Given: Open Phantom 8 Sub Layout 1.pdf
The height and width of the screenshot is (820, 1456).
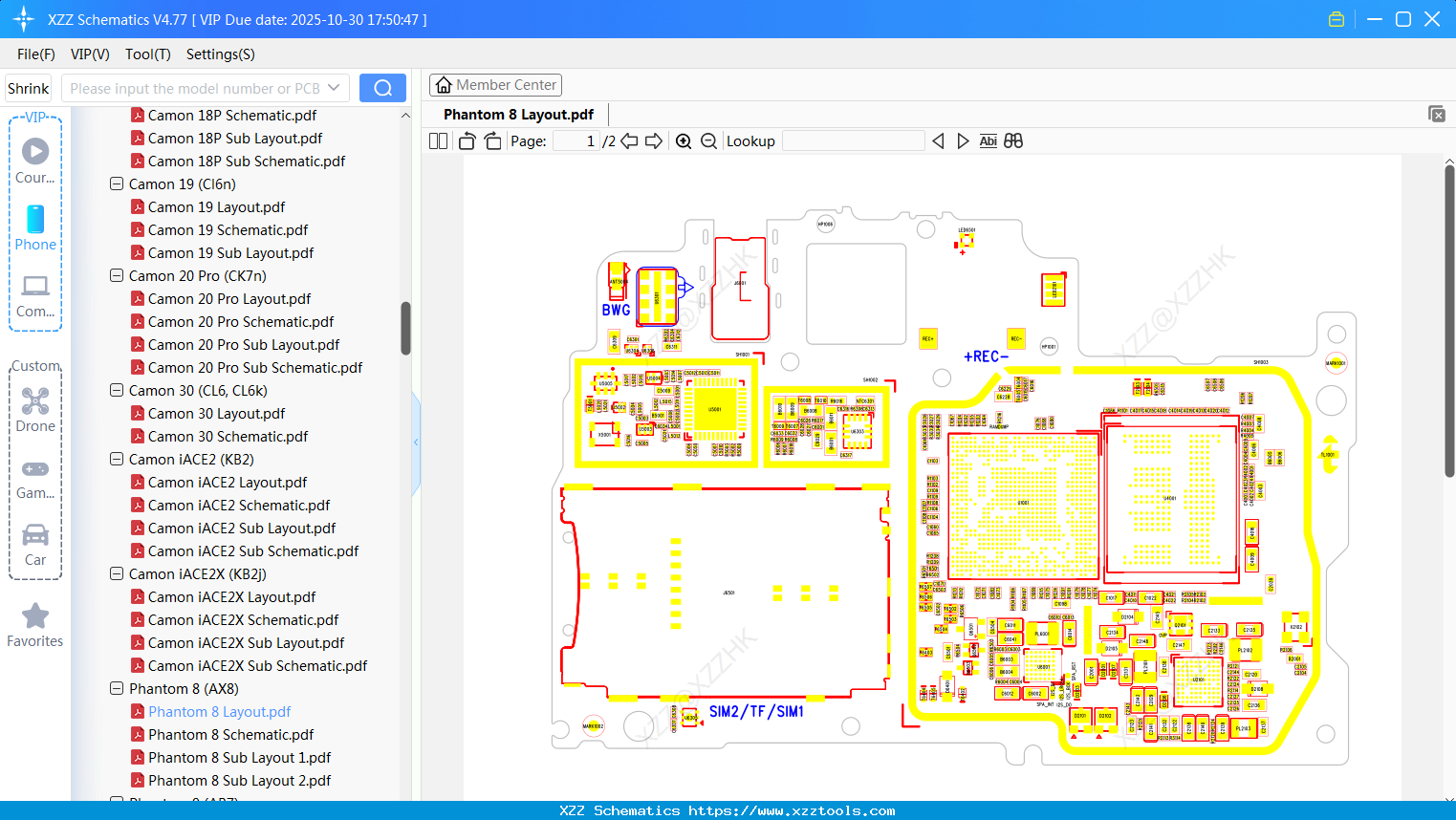Looking at the screenshot, I should (x=239, y=757).
